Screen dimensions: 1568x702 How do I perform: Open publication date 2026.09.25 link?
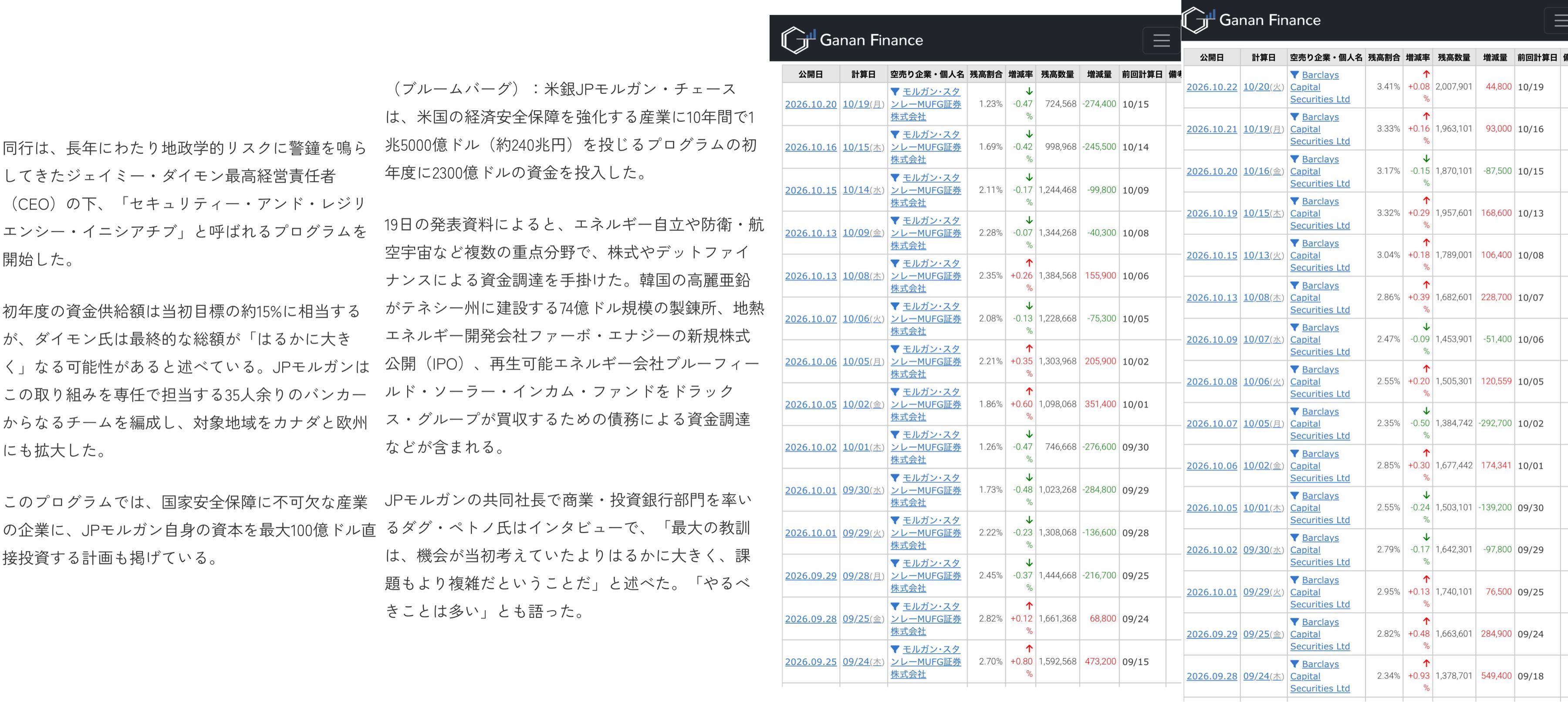pos(811,662)
